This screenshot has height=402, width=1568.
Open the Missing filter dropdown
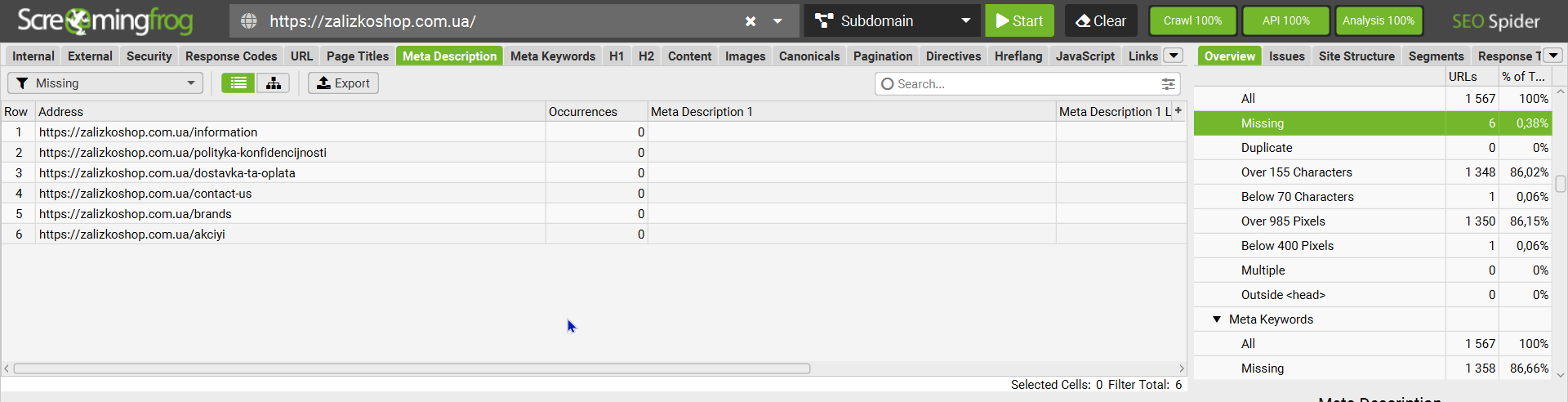coord(105,83)
